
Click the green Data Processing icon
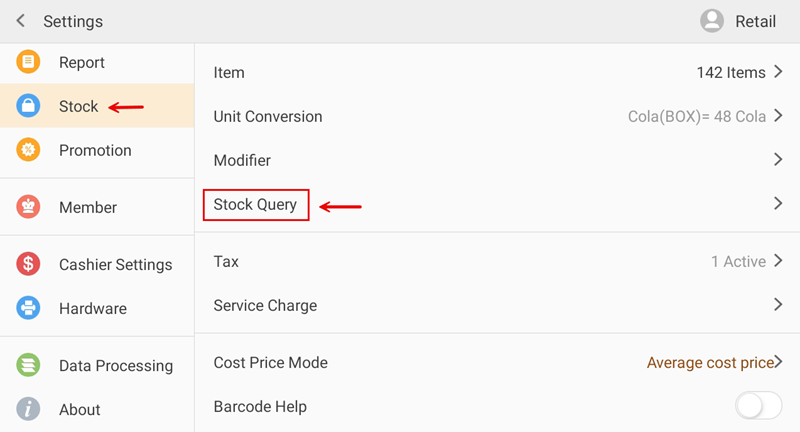point(28,365)
